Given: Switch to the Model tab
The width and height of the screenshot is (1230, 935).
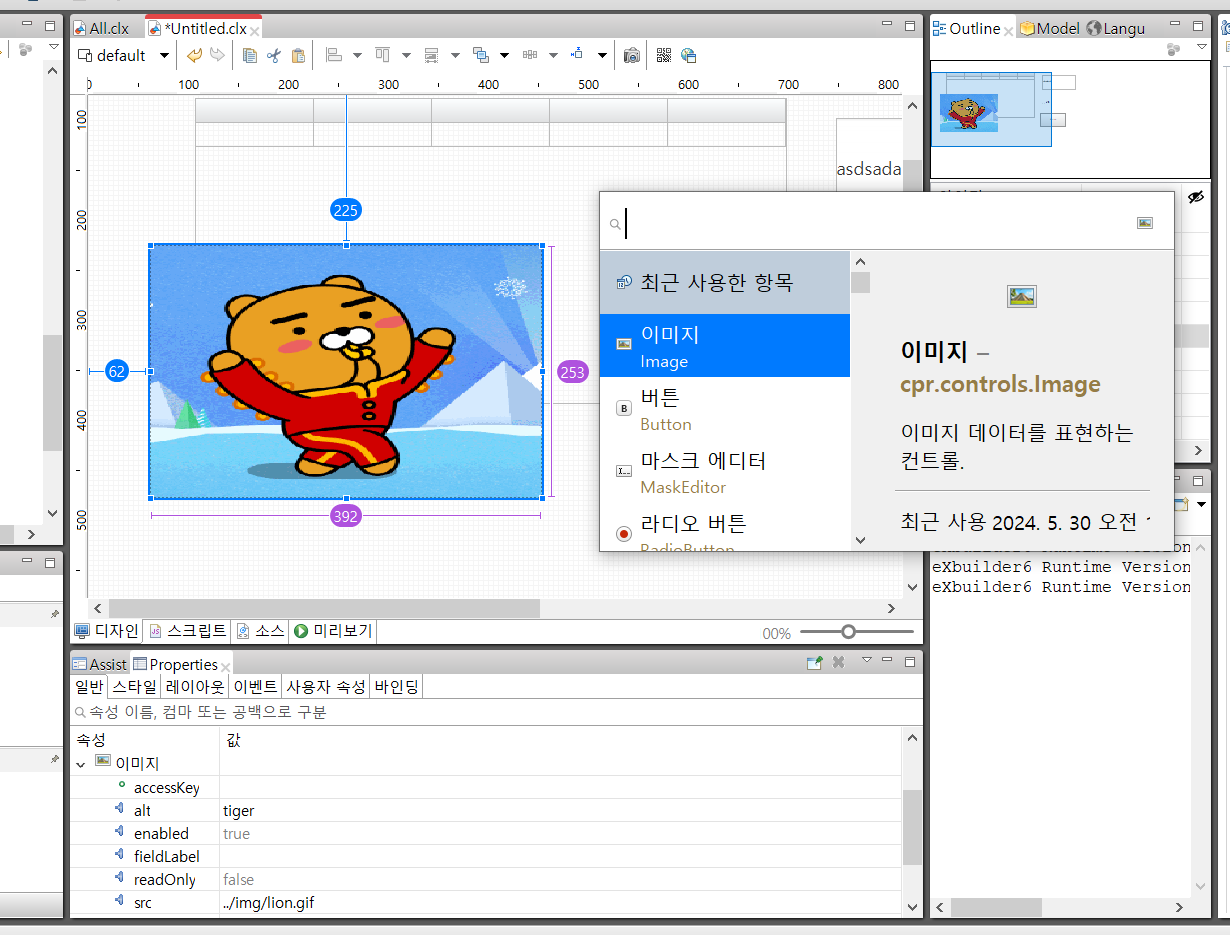Looking at the screenshot, I should pyautogui.click(x=1050, y=29).
